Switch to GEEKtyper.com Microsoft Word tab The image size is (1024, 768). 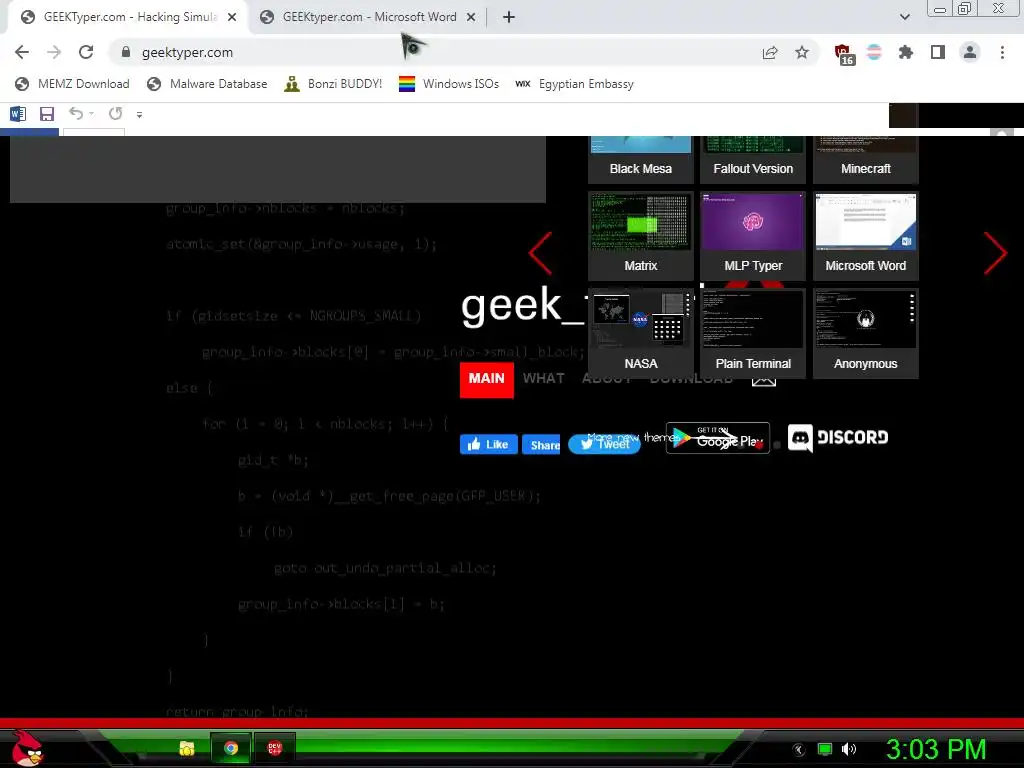tap(369, 17)
